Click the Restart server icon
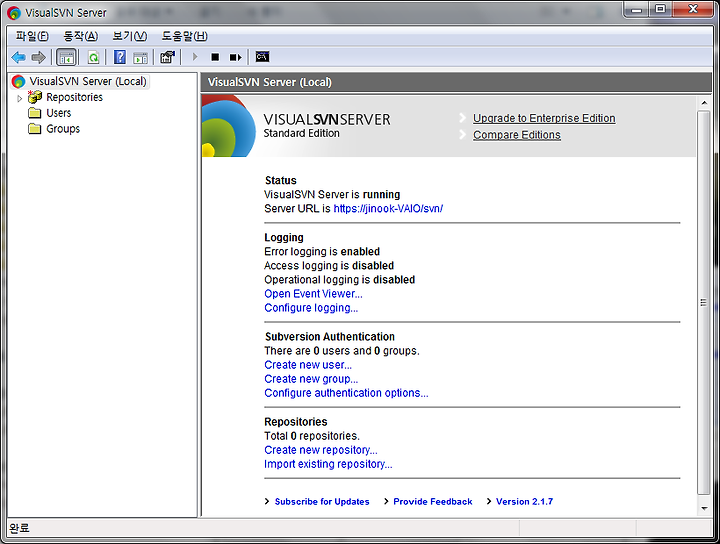Image resolution: width=720 pixels, height=544 pixels. pos(236,57)
